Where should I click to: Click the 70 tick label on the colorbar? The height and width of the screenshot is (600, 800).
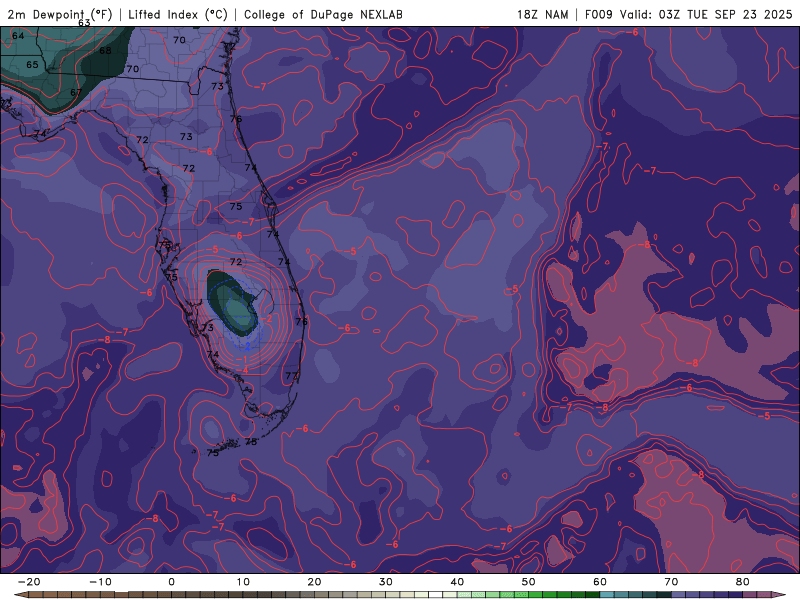click(x=671, y=582)
